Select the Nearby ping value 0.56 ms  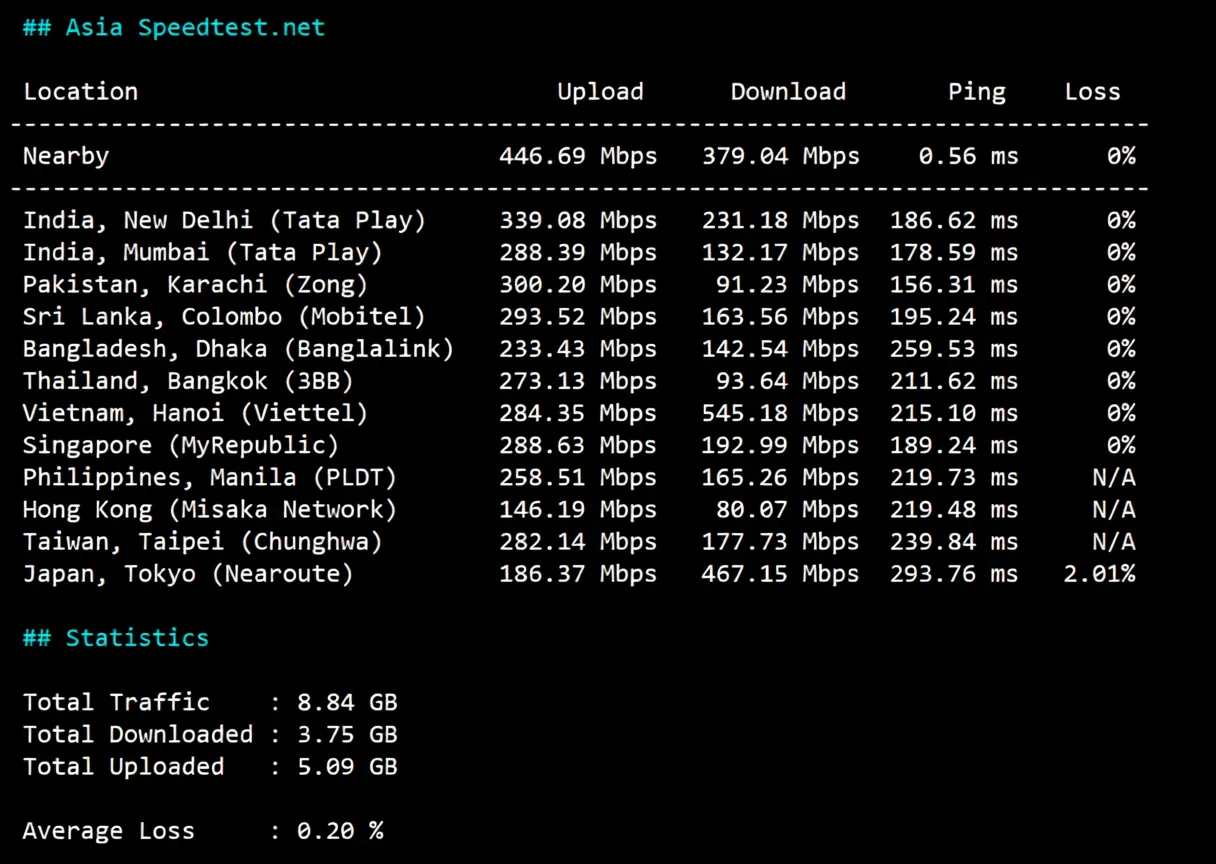pyautogui.click(x=968, y=156)
